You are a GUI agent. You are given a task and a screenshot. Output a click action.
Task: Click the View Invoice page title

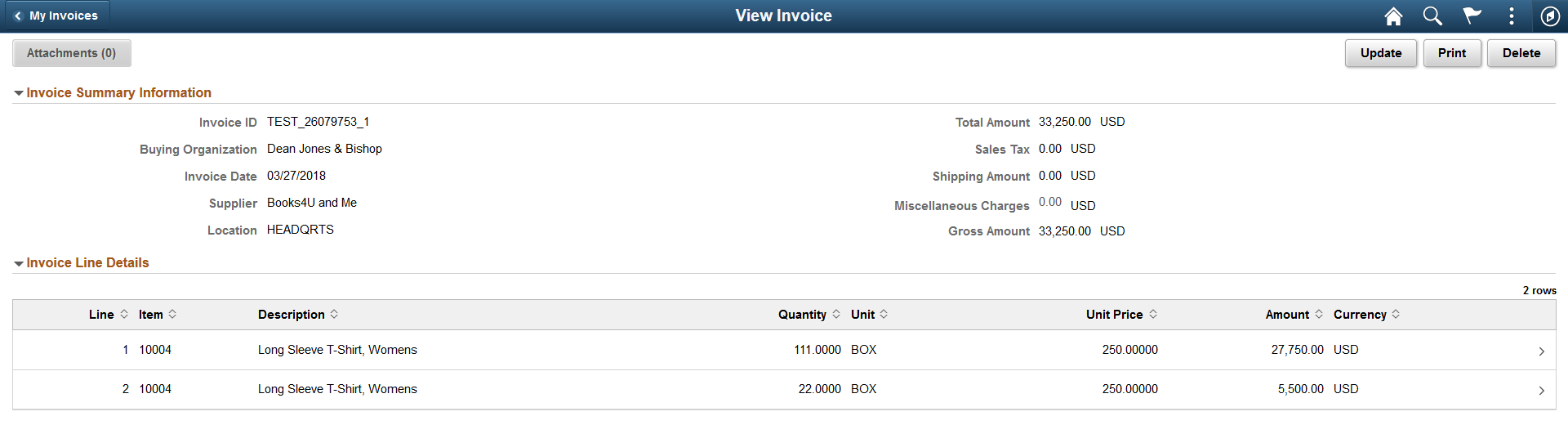click(784, 16)
